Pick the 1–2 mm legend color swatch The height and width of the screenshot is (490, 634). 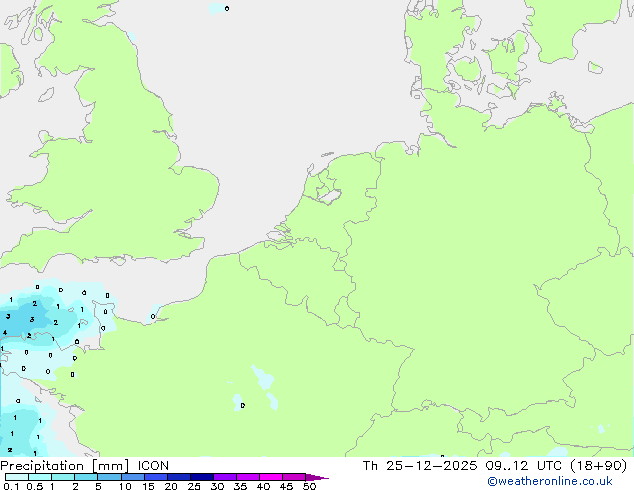coord(63,477)
